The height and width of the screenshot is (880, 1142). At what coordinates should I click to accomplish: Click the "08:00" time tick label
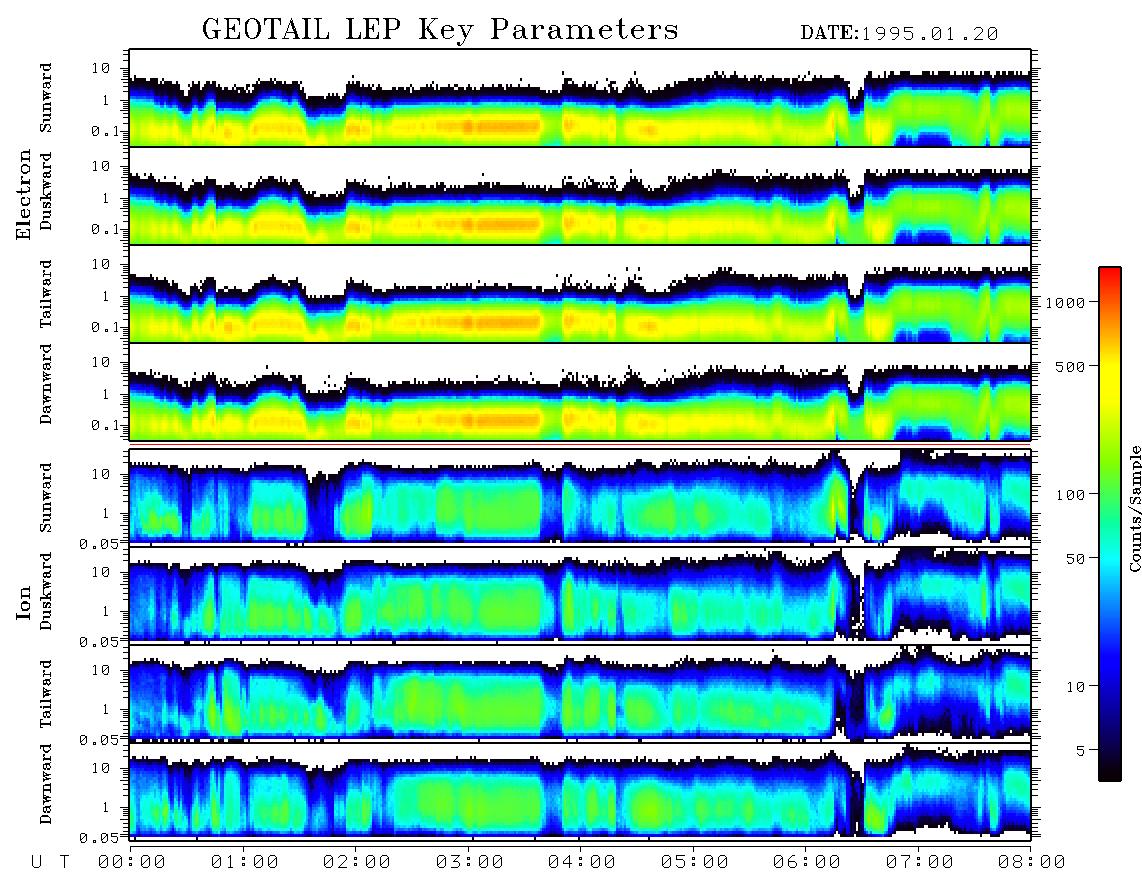pos(1032,863)
